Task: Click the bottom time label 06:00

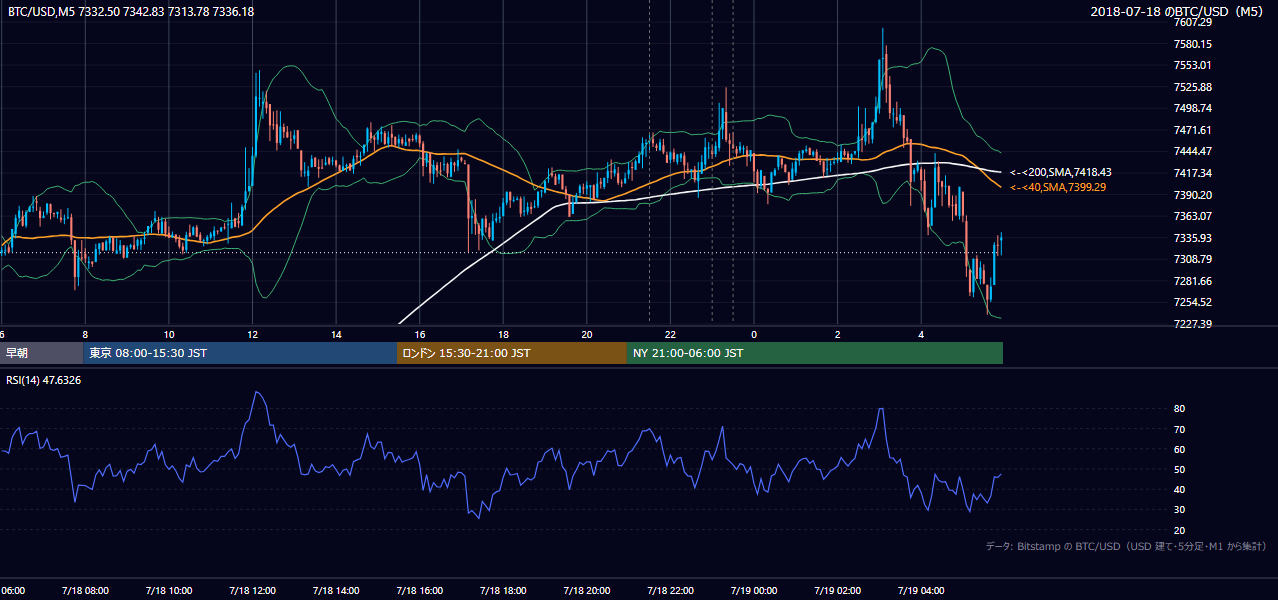Action: pyautogui.click(x=13, y=590)
